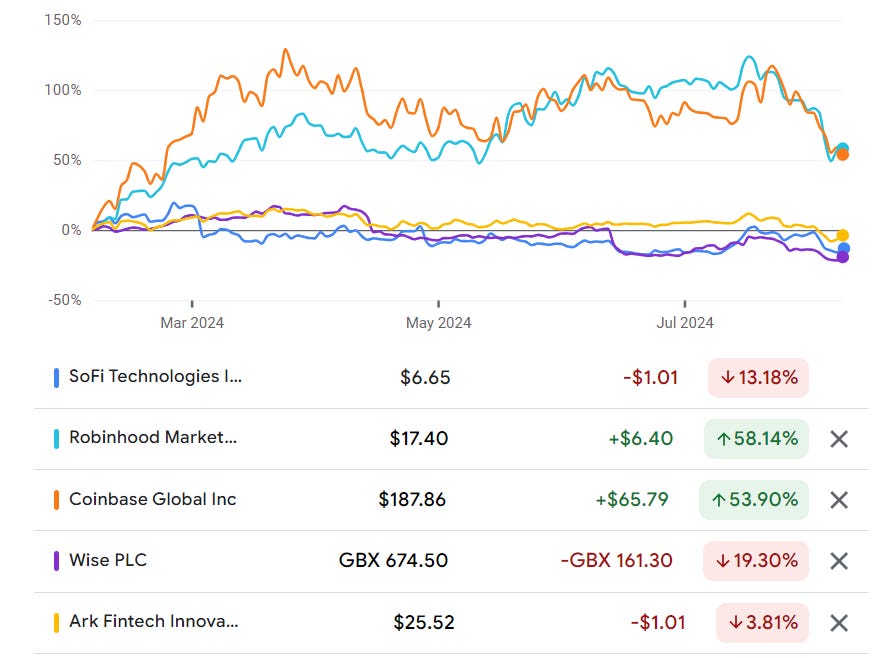
Task: Click Coinbase orange color marker
Action: 56,500
